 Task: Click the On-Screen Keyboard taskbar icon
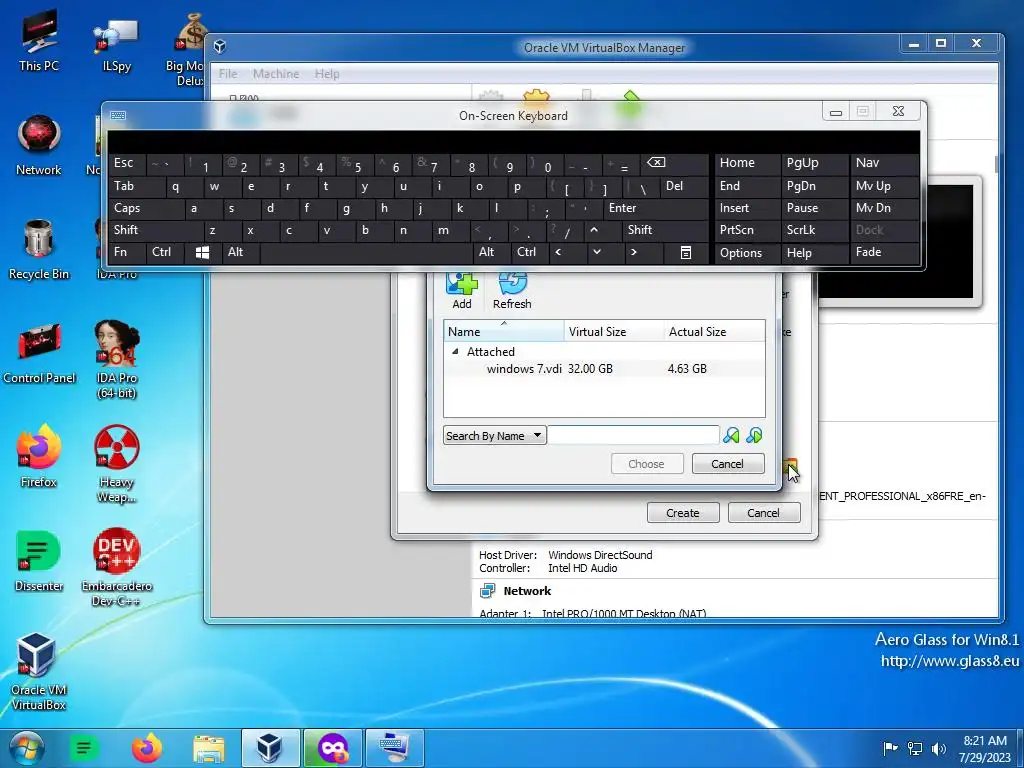point(394,748)
